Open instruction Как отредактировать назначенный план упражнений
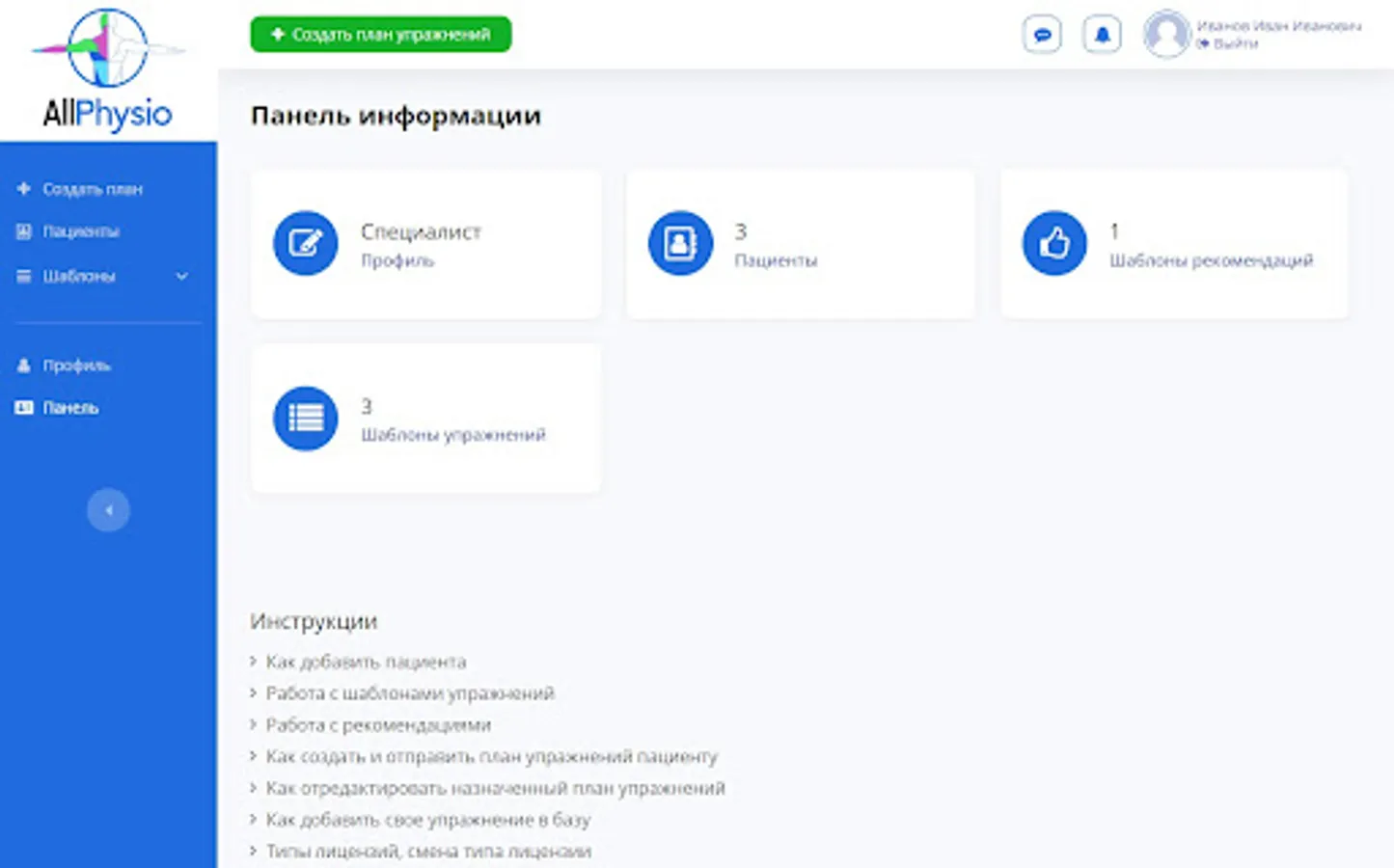 coord(495,788)
